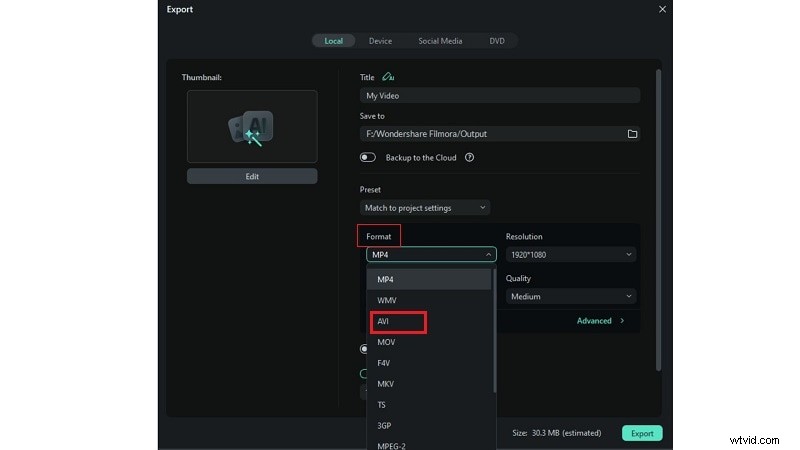Select 3GP in the format list
The image size is (800, 450).
click(429, 426)
